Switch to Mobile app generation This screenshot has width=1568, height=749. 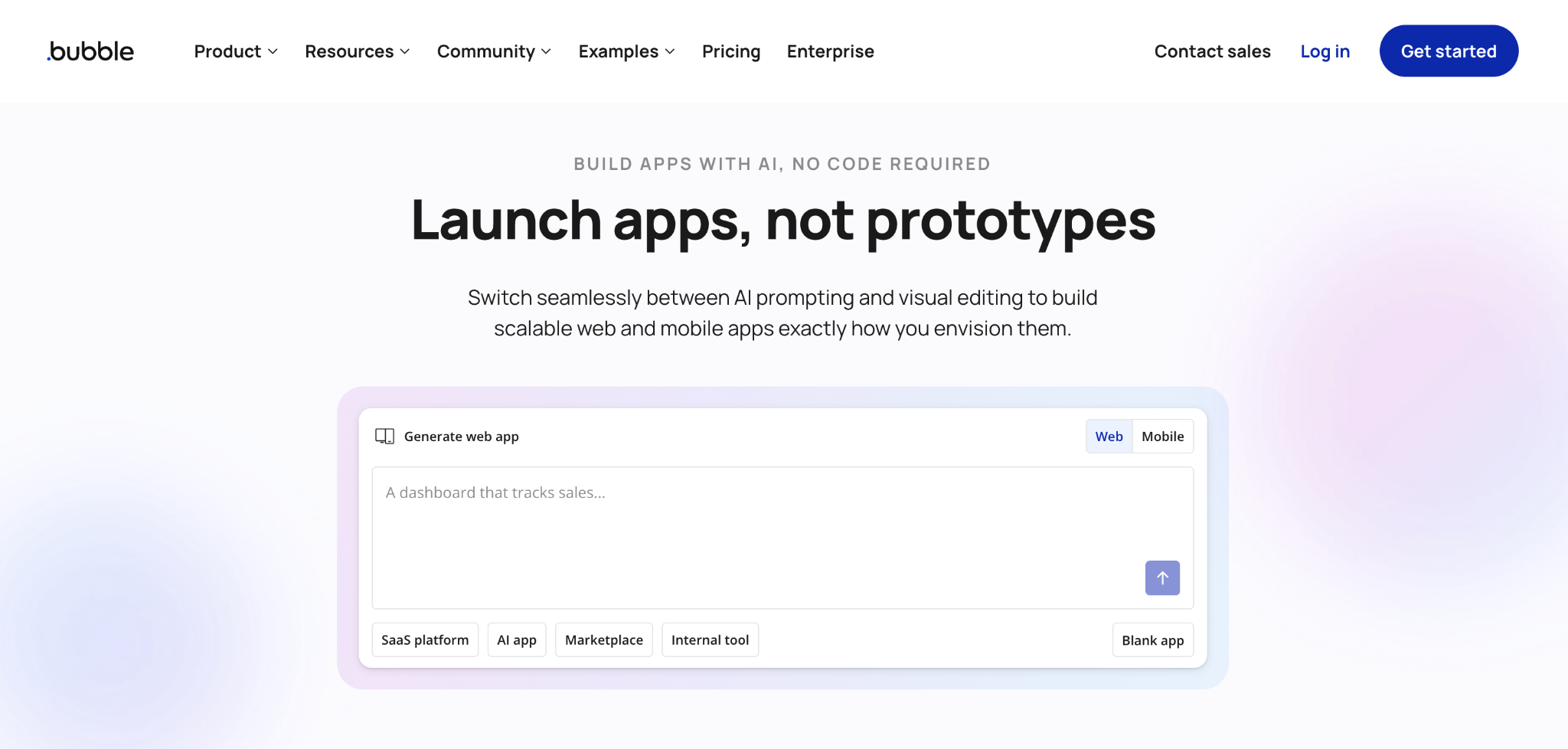point(1162,436)
